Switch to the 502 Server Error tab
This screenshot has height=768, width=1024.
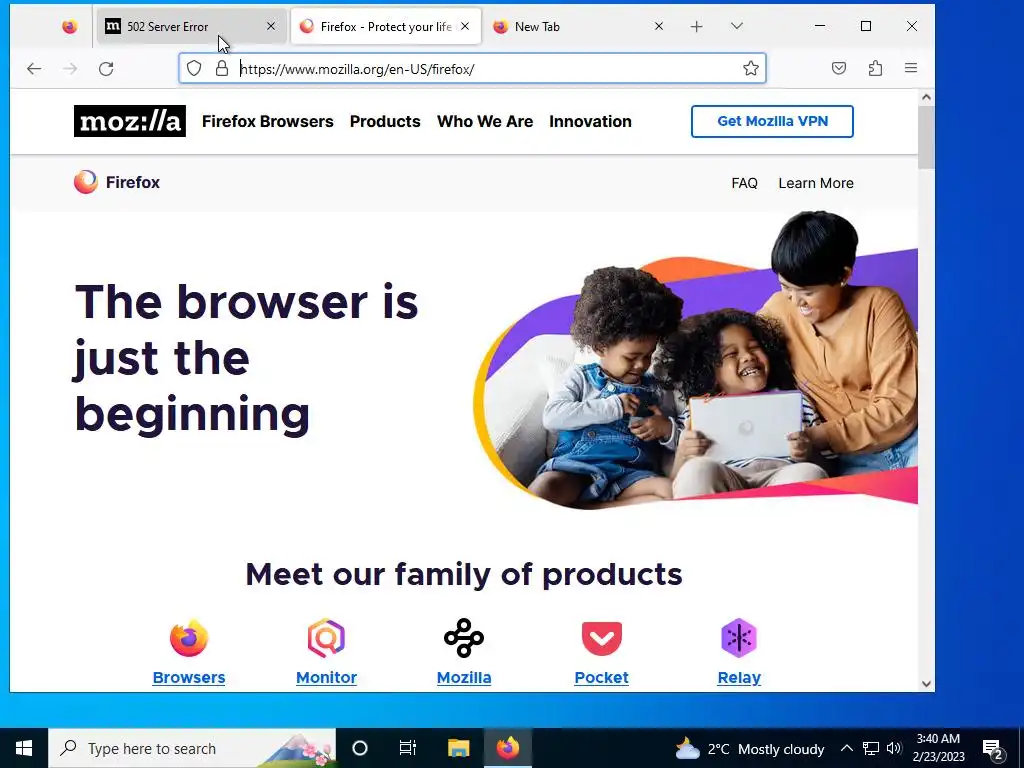pos(191,27)
